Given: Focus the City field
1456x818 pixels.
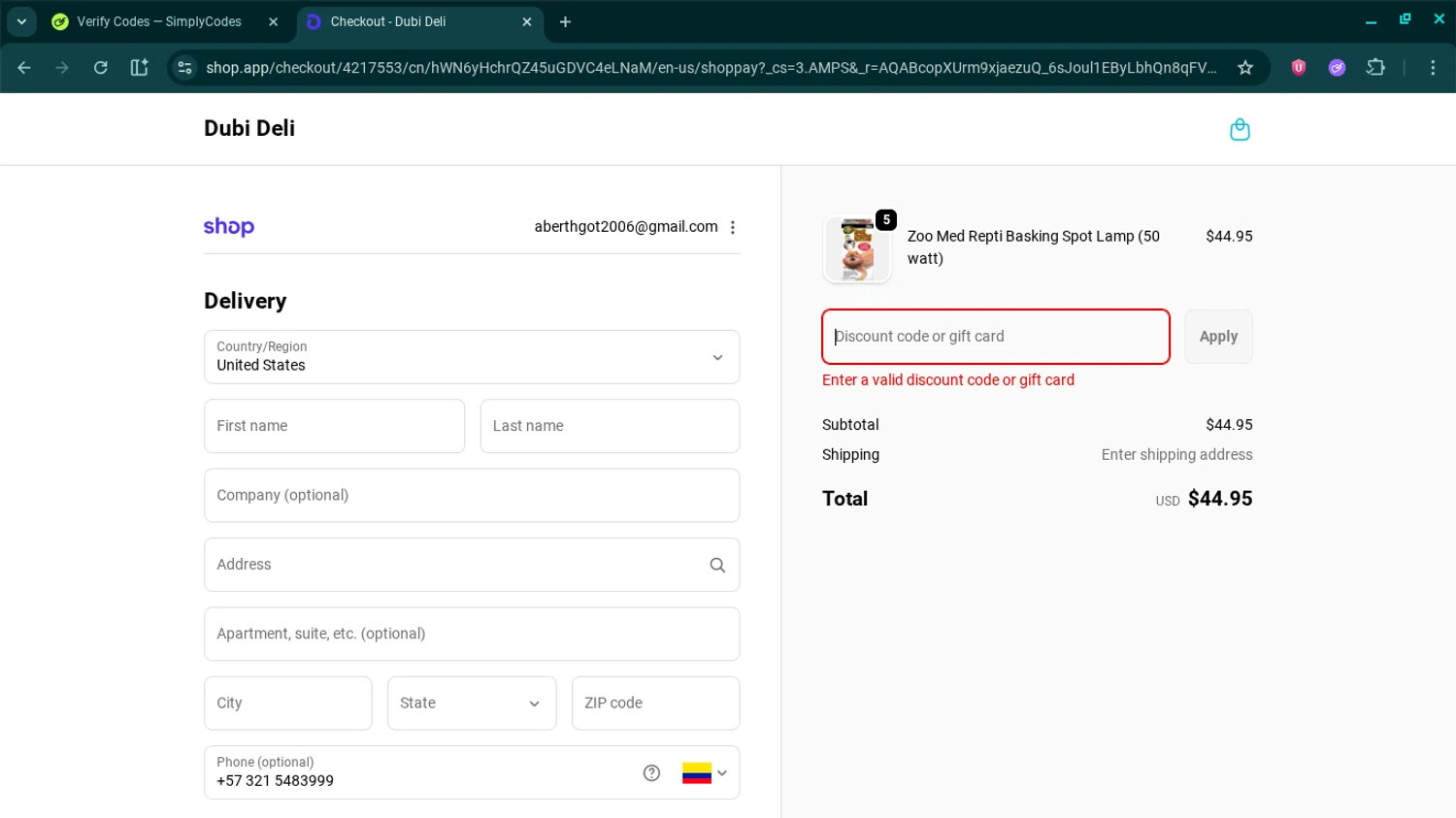Looking at the screenshot, I should pyautogui.click(x=288, y=703).
